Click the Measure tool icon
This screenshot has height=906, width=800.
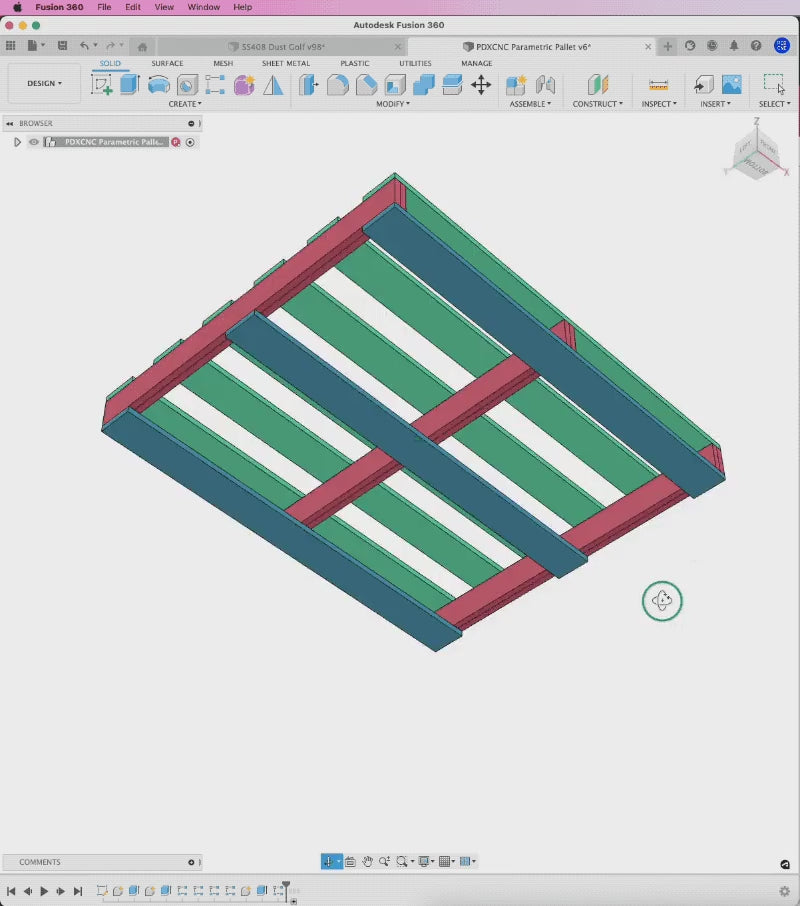click(x=658, y=85)
